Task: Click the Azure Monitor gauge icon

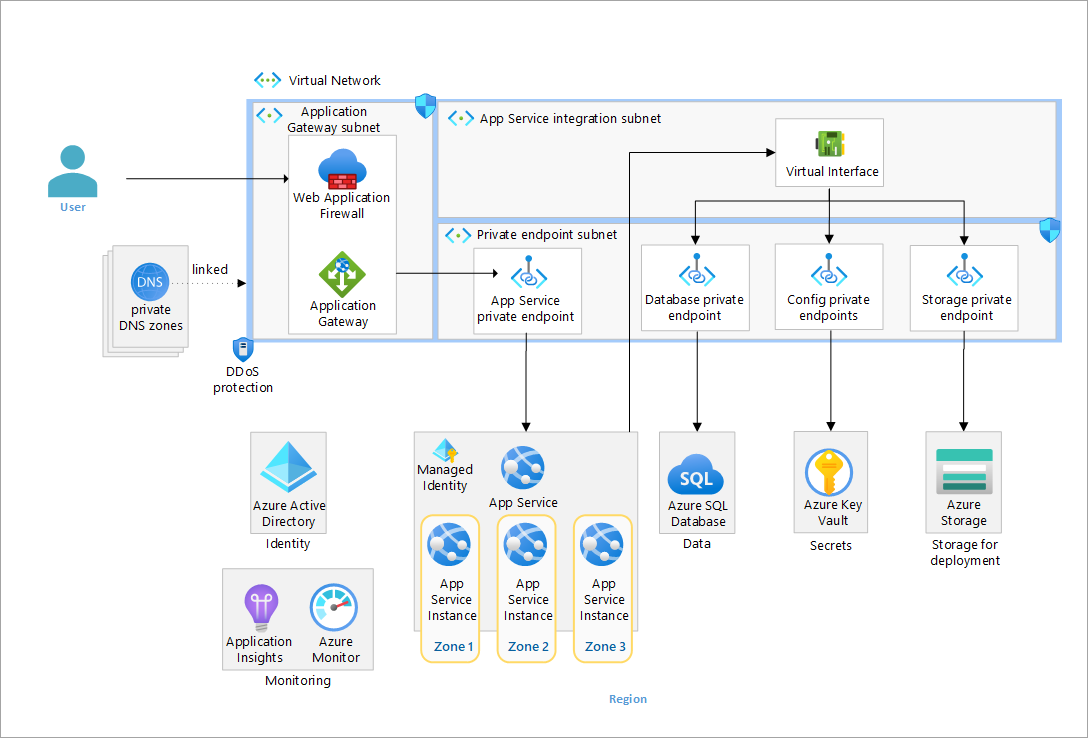Action: 334,608
